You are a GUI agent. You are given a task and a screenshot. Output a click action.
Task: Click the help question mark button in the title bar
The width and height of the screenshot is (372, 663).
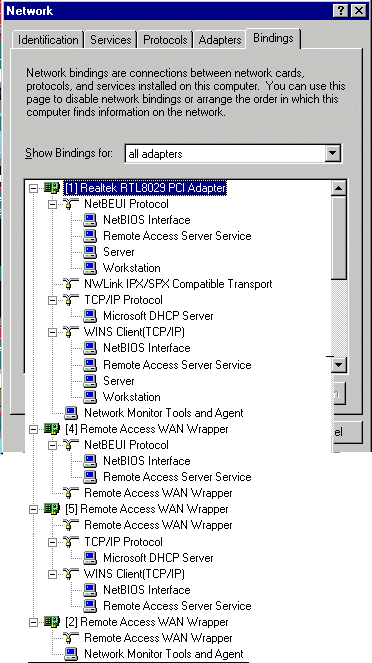342,11
